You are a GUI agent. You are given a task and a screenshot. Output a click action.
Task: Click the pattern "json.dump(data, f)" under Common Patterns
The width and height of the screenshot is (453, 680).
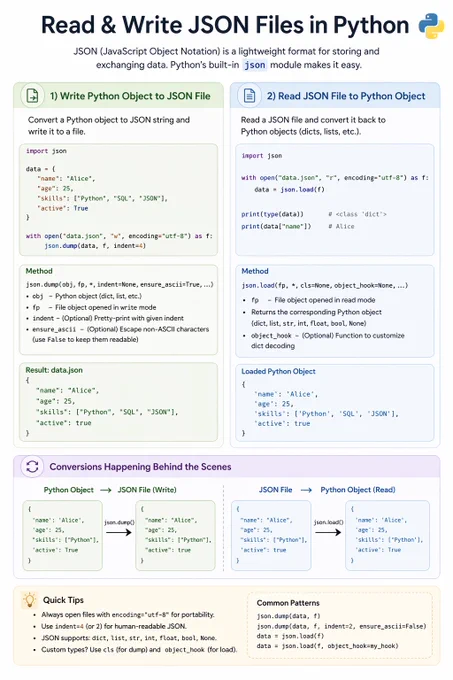coord(288,616)
